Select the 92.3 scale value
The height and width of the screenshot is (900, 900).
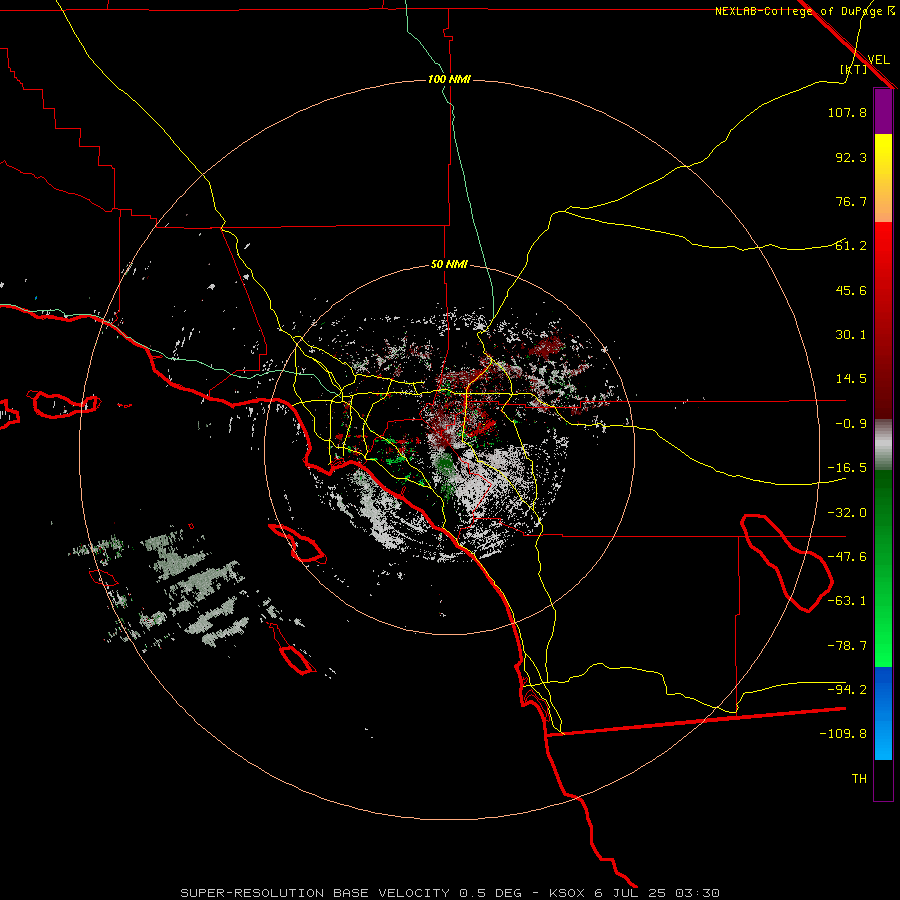(x=851, y=157)
